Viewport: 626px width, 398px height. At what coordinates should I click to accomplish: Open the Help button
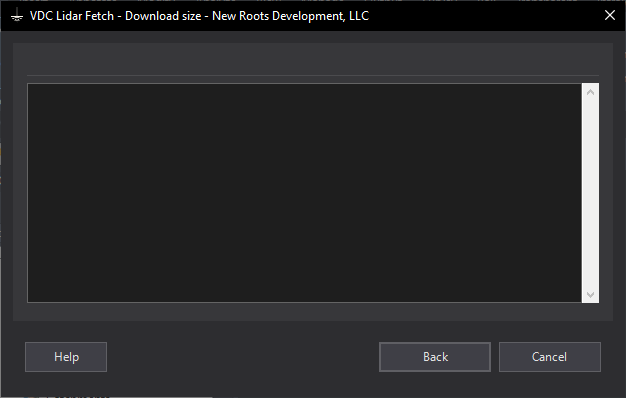click(66, 357)
